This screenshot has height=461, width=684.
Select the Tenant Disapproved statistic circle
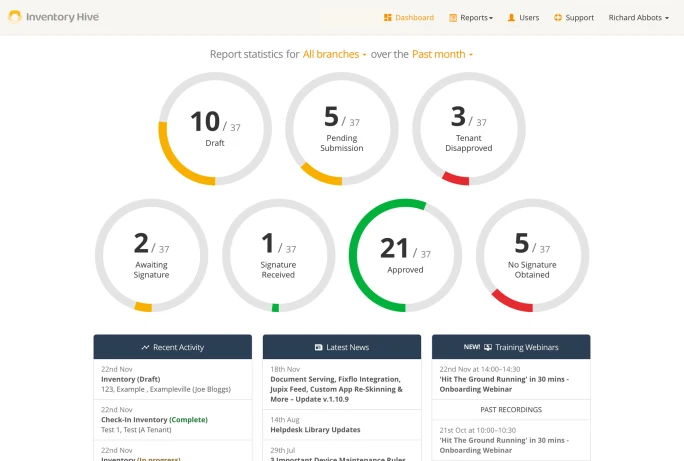coord(469,129)
